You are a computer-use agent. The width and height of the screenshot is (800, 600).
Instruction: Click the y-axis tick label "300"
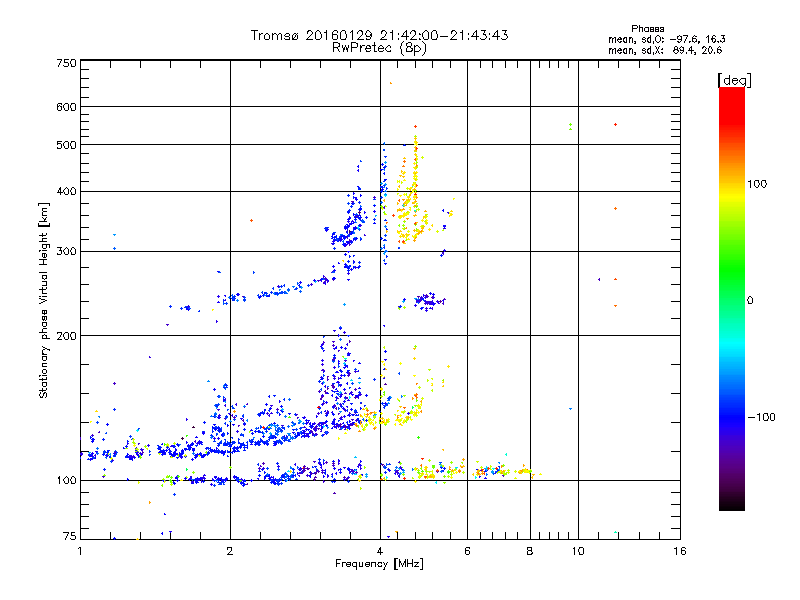point(66,252)
